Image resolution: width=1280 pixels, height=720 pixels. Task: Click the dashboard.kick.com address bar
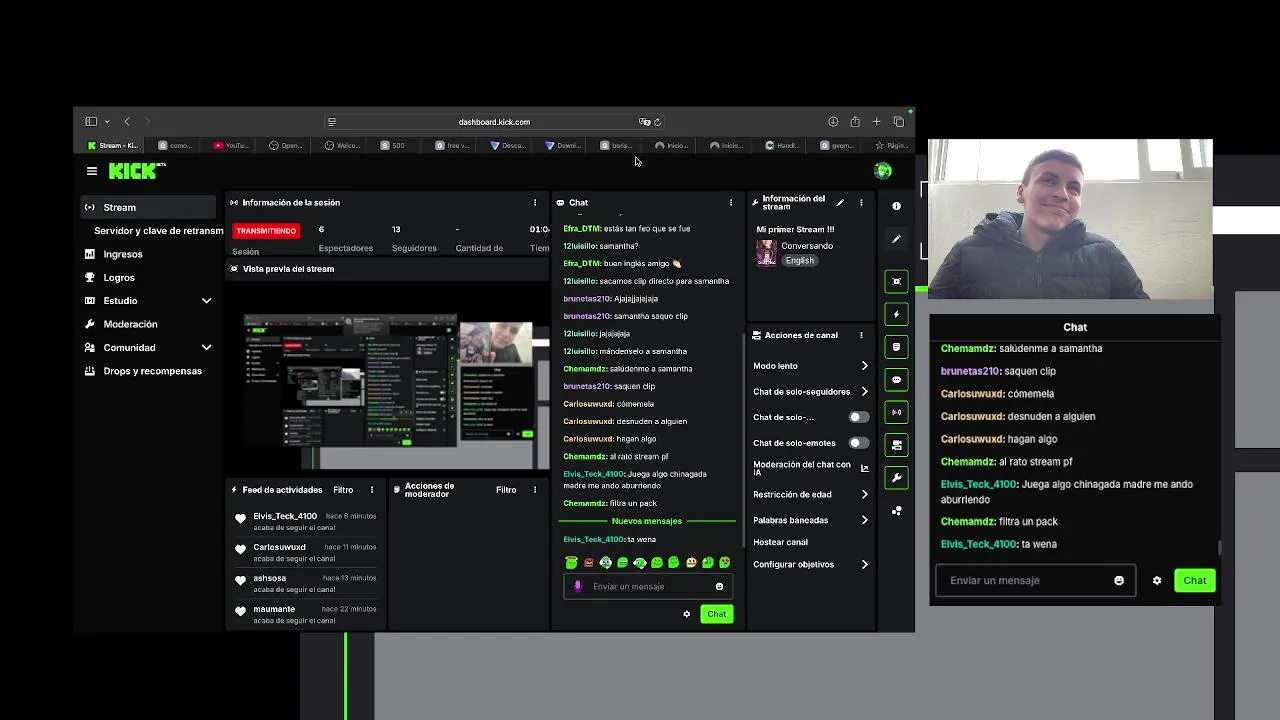(x=494, y=122)
